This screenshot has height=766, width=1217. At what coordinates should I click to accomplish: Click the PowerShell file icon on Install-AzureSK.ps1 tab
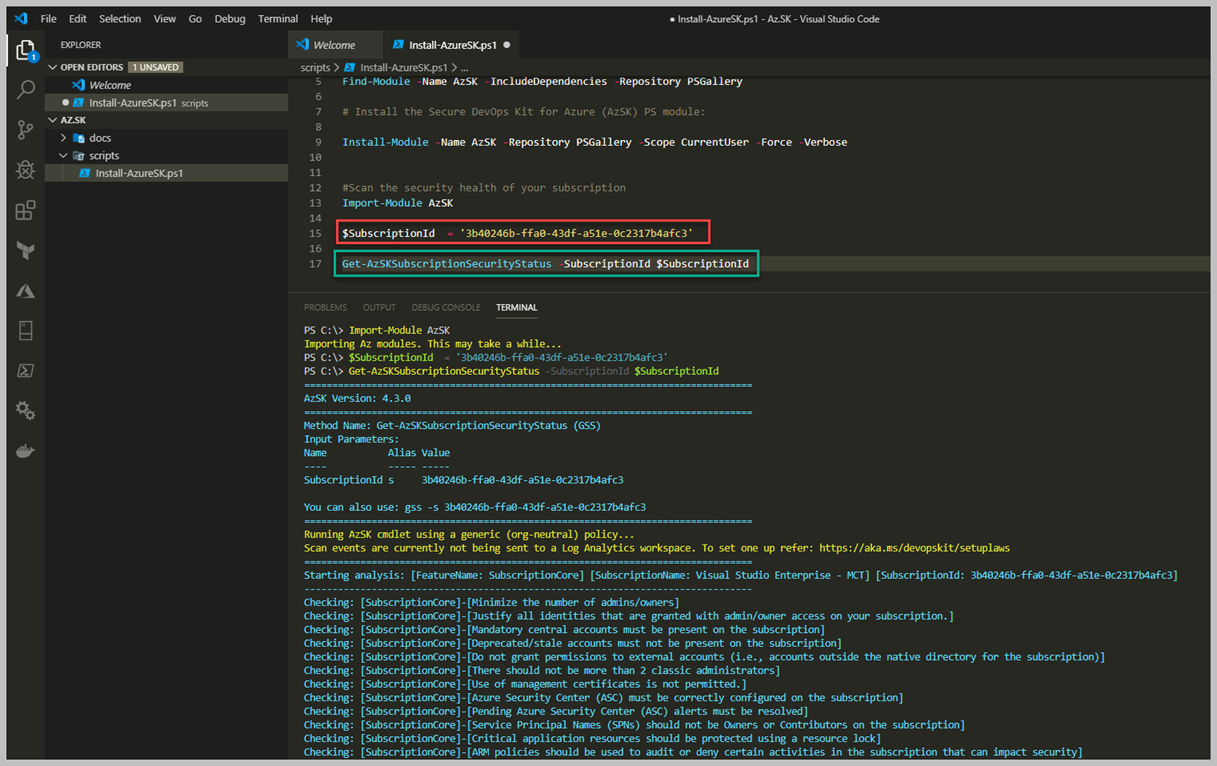coord(398,45)
